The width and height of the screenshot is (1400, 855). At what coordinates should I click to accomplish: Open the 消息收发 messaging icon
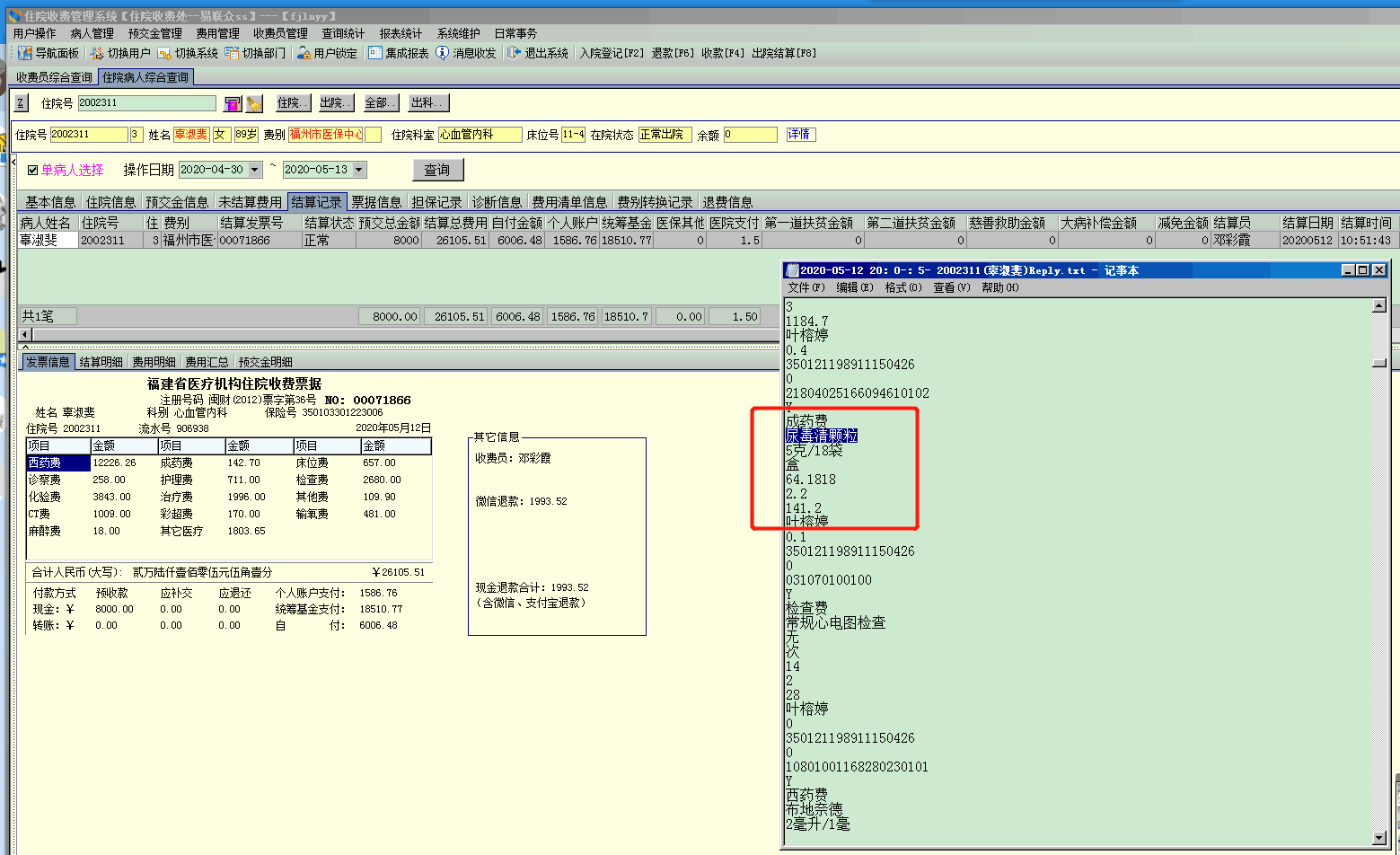(443, 53)
